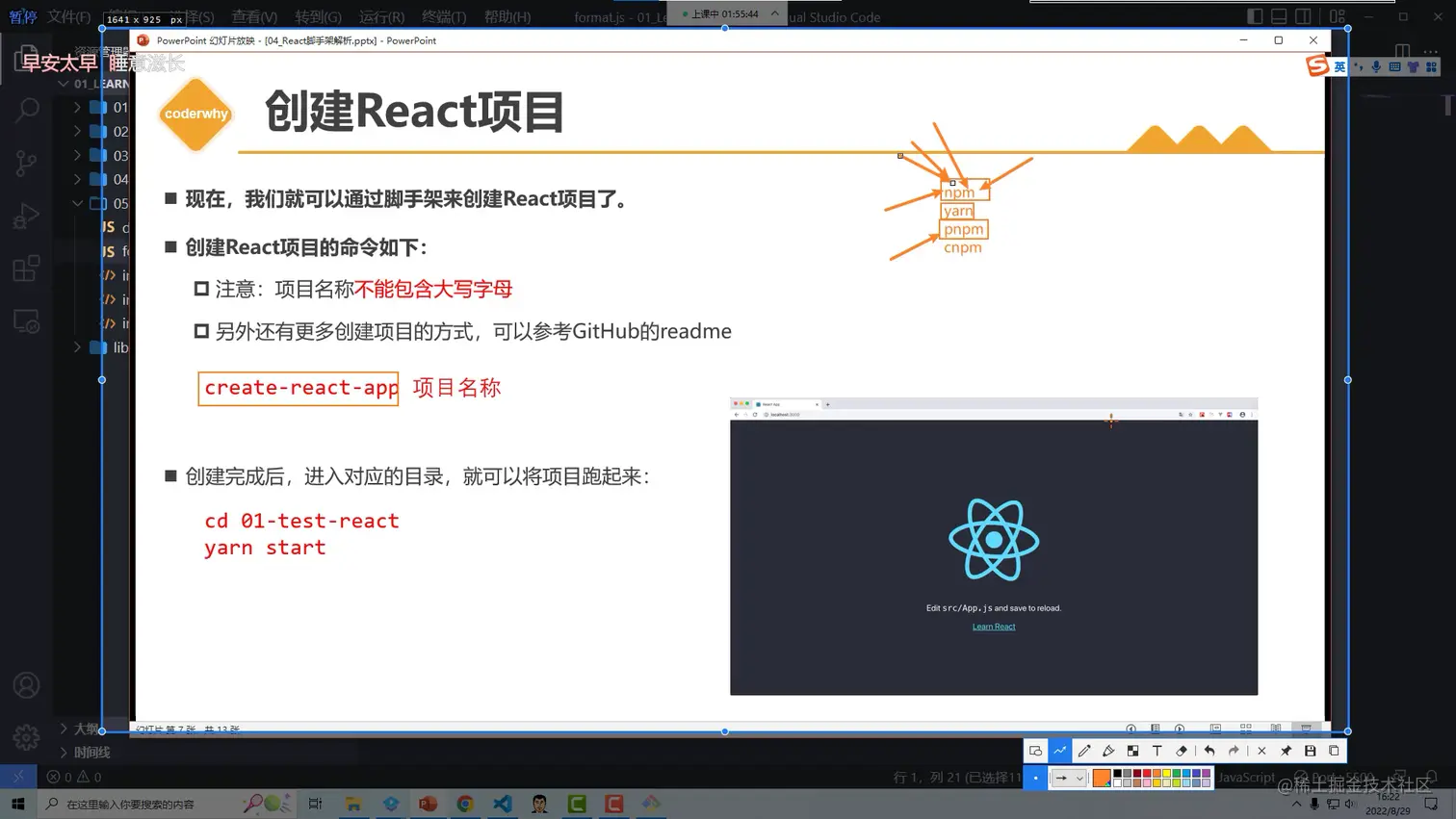Open the Sogou voice input microphone
Viewport: 1456px width, 819px height.
(x=1376, y=66)
